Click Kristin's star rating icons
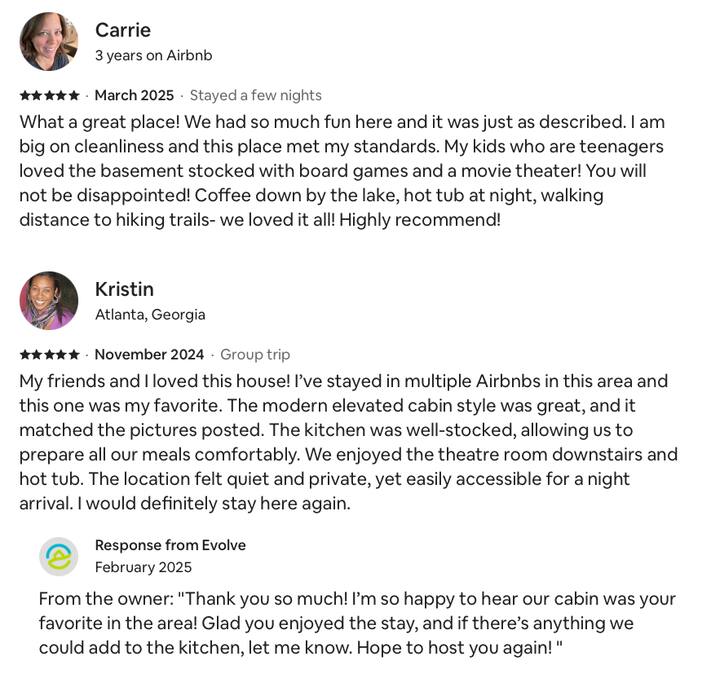 point(49,355)
